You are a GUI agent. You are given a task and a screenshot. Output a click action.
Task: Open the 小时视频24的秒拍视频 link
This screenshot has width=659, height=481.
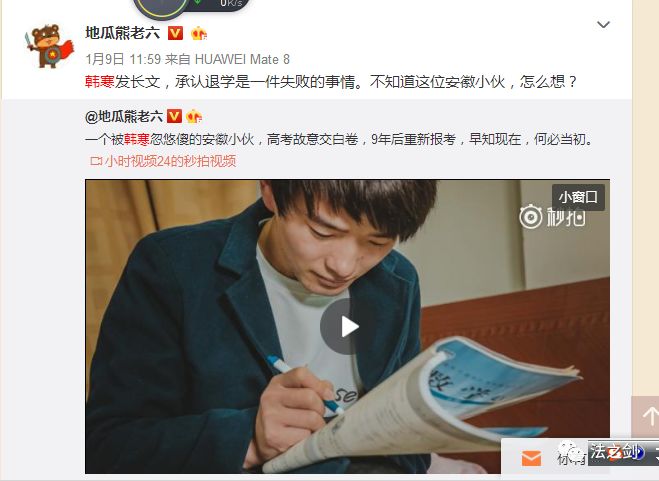[x=163, y=161]
